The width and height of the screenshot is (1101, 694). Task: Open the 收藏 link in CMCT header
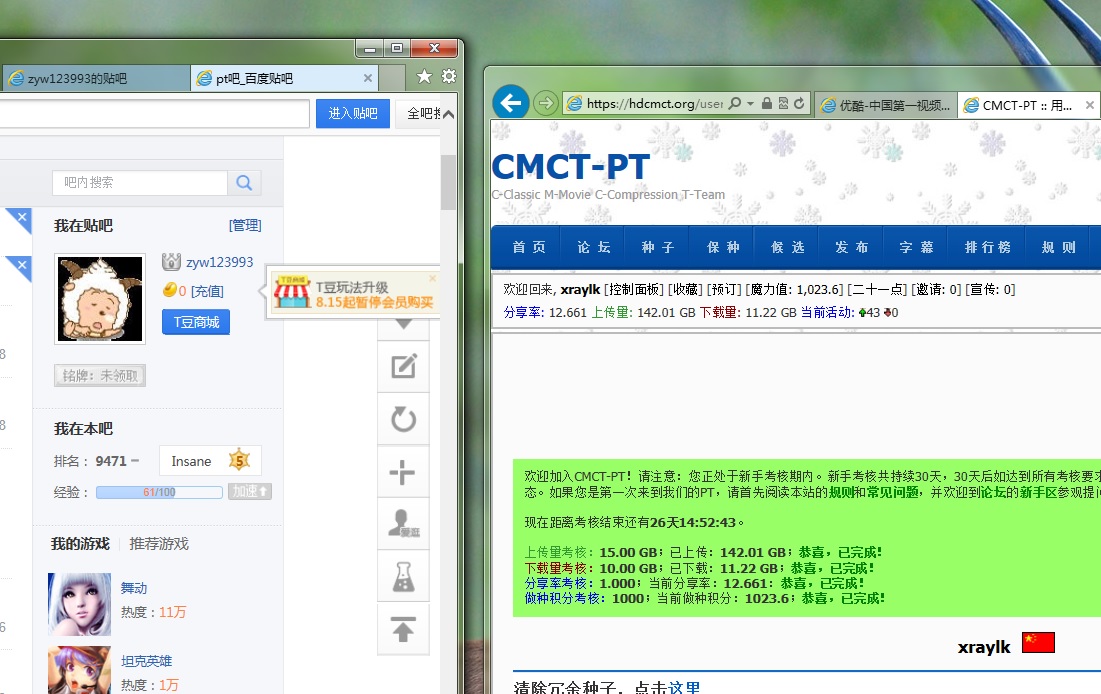[x=686, y=289]
